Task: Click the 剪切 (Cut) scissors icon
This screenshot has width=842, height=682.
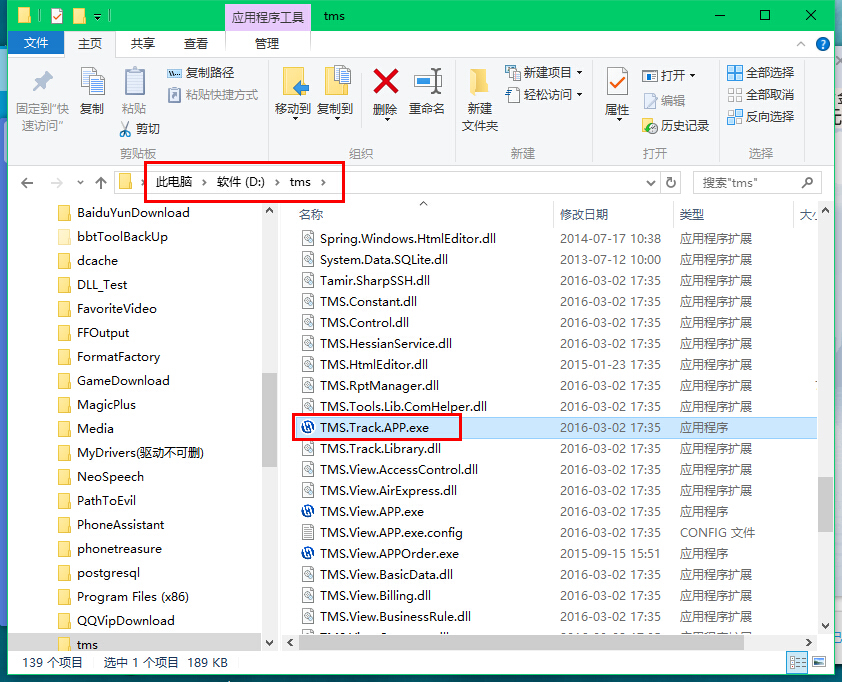Action: [x=126, y=129]
